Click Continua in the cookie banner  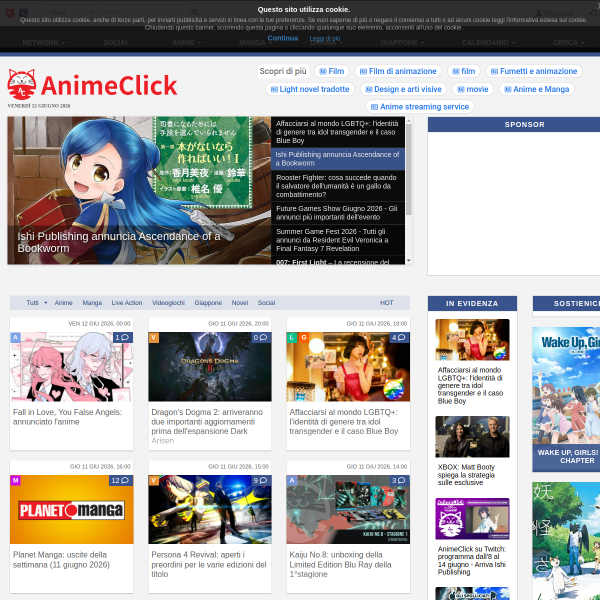[x=282, y=38]
